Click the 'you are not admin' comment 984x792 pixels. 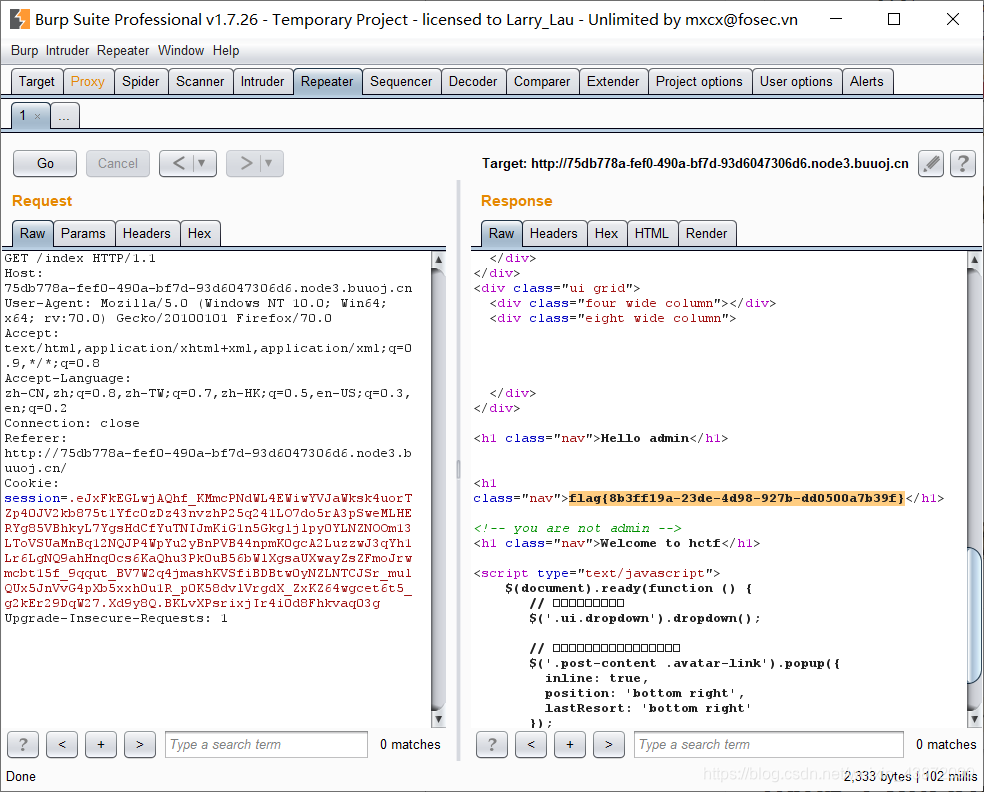pyautogui.click(x=577, y=528)
